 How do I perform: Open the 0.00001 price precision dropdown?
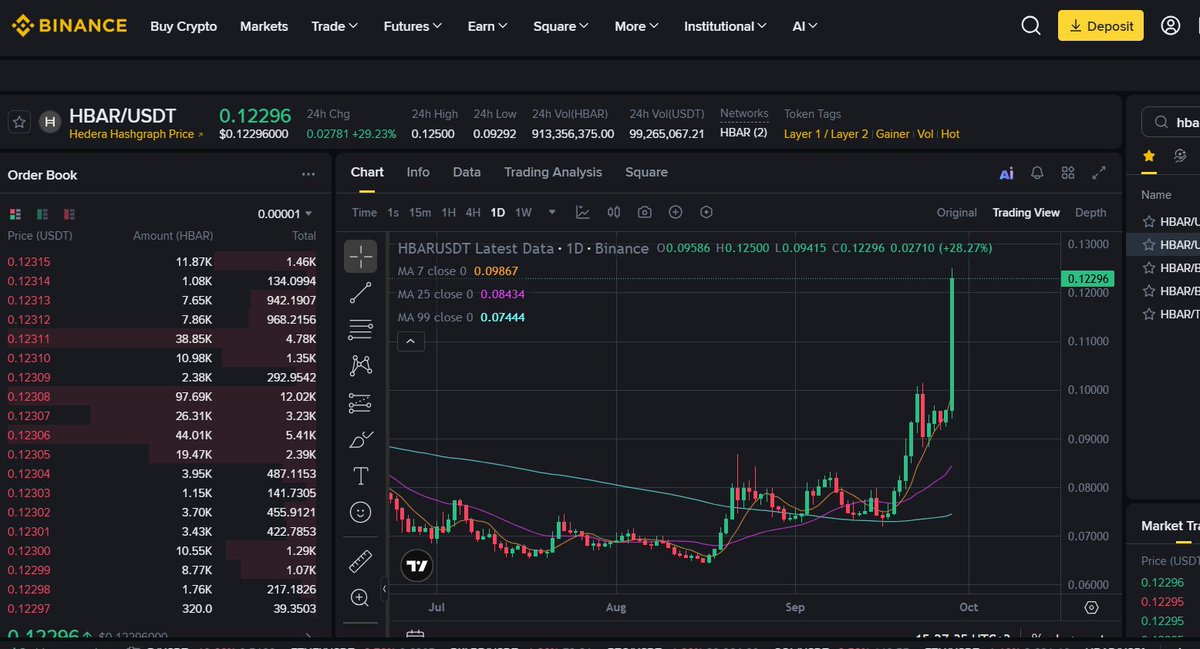coord(285,214)
